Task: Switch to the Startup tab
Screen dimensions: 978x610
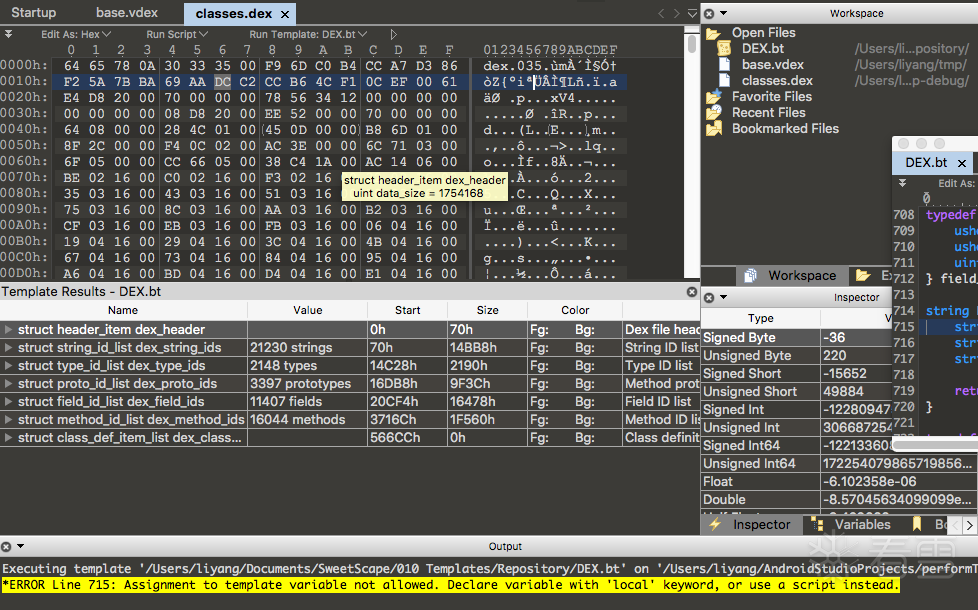Action: [x=34, y=13]
